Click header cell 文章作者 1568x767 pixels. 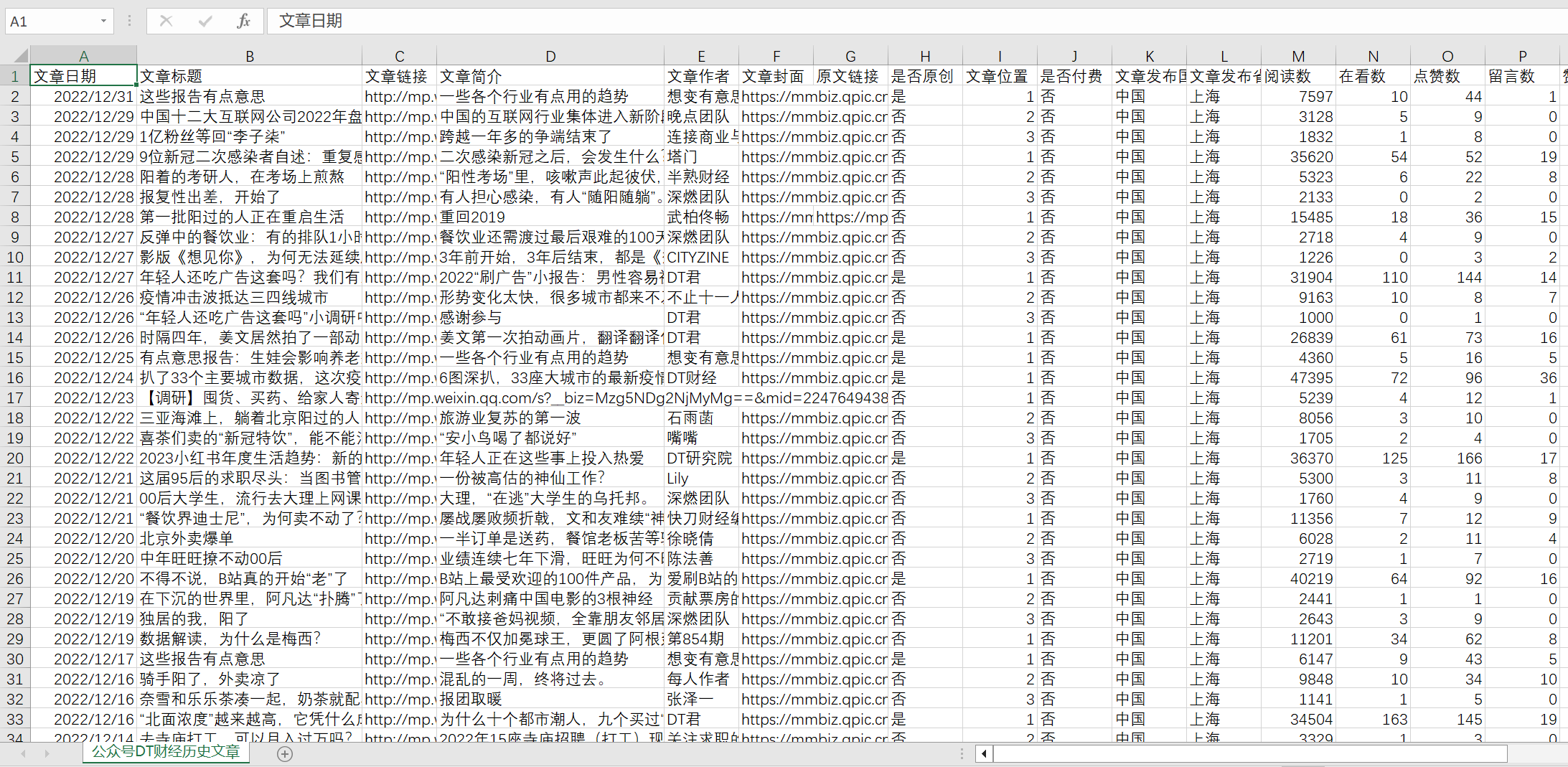pos(701,76)
